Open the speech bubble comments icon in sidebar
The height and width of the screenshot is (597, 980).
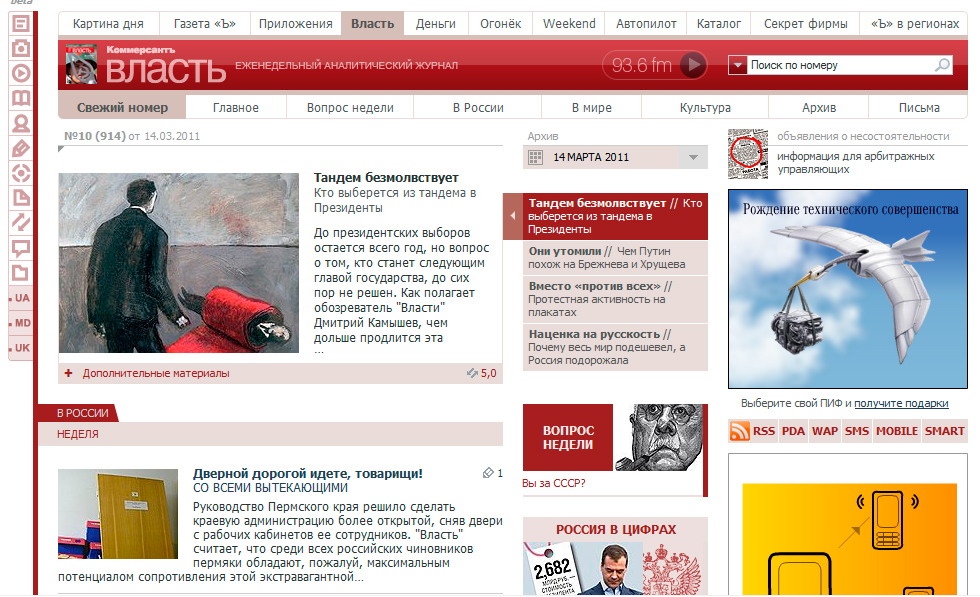[21, 248]
